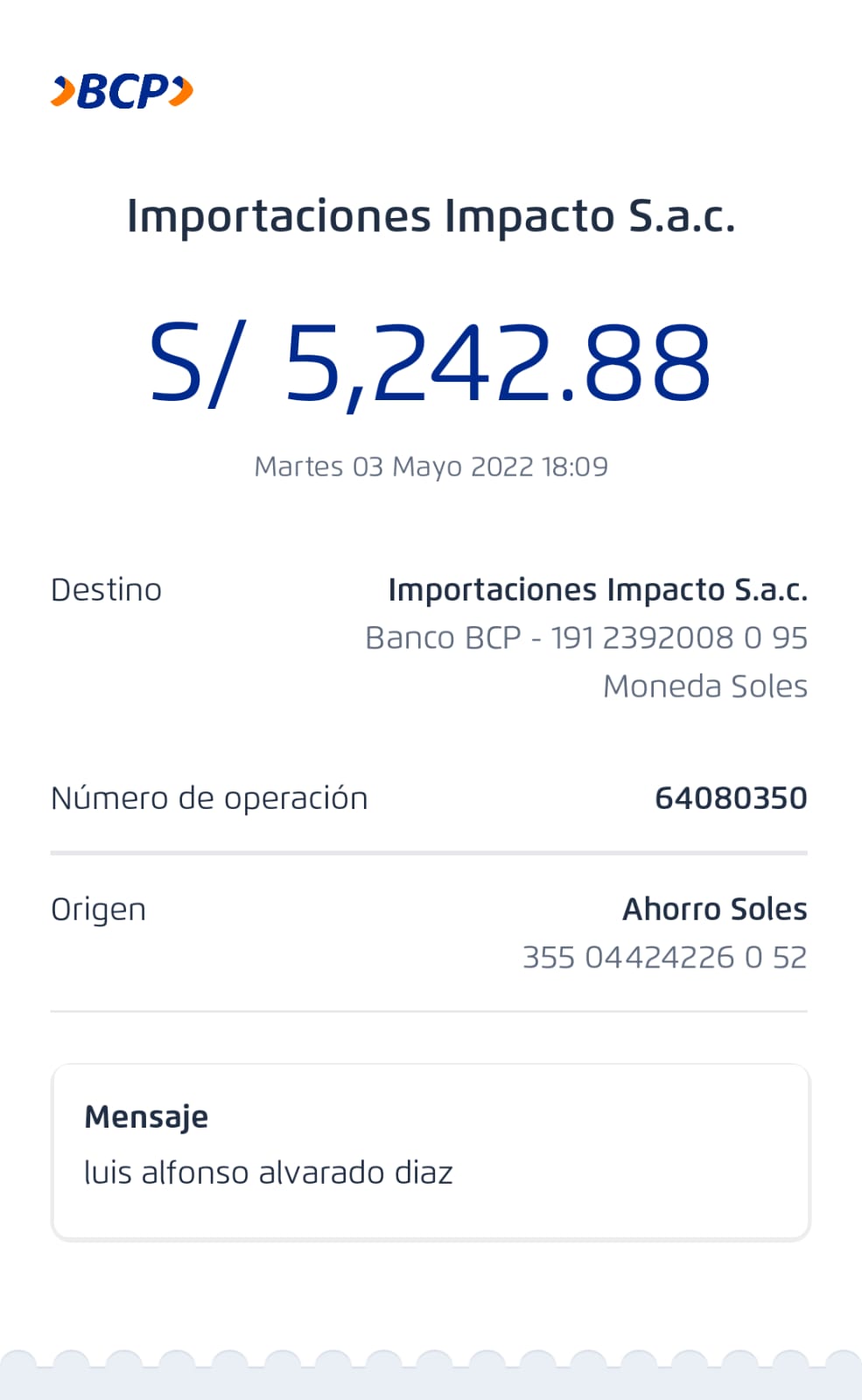
Task: Click the Número de operación label
Action: 209,798
